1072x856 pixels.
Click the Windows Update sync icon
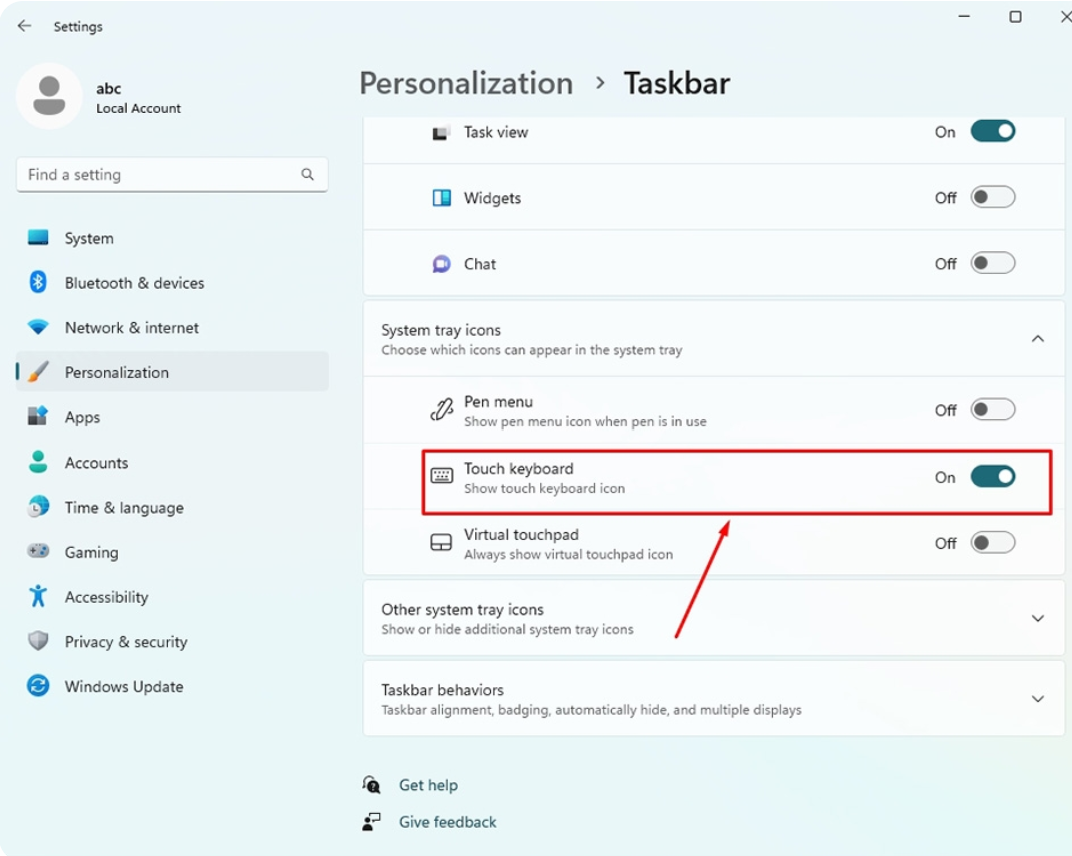[38, 686]
